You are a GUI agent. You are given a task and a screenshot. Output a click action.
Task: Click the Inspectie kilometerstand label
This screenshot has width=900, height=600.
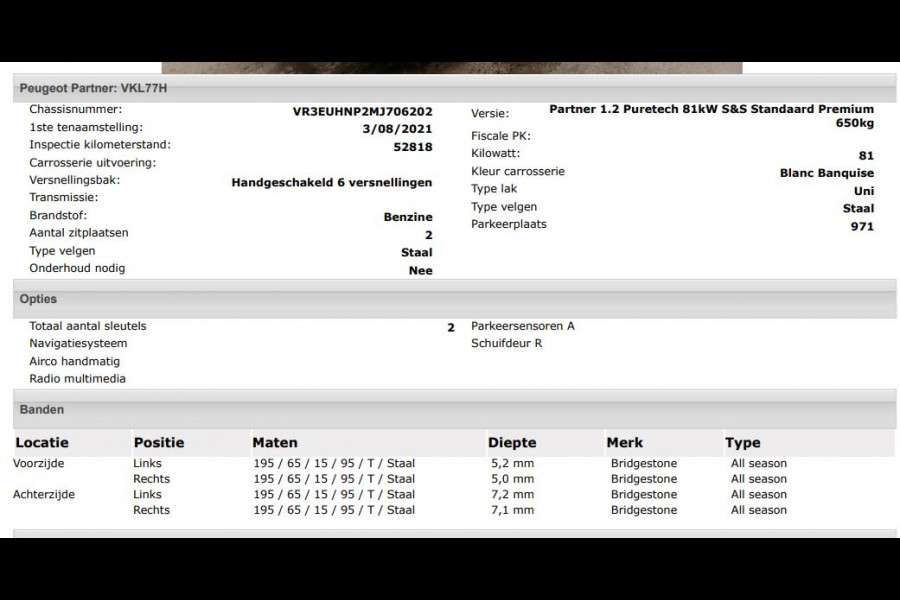click(100, 145)
